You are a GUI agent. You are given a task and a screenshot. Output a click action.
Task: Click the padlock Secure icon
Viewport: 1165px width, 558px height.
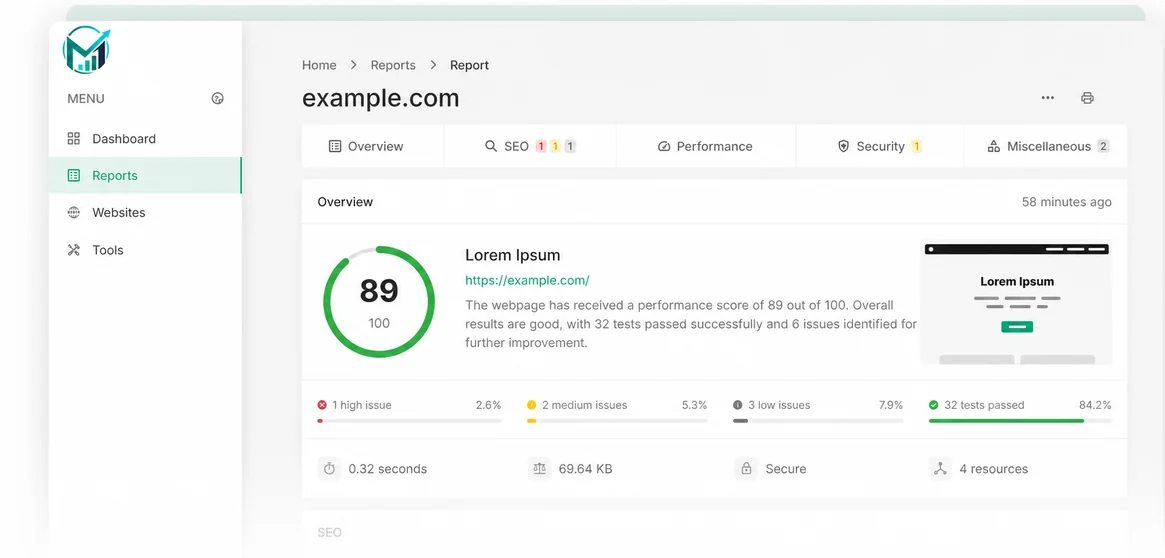(x=746, y=469)
